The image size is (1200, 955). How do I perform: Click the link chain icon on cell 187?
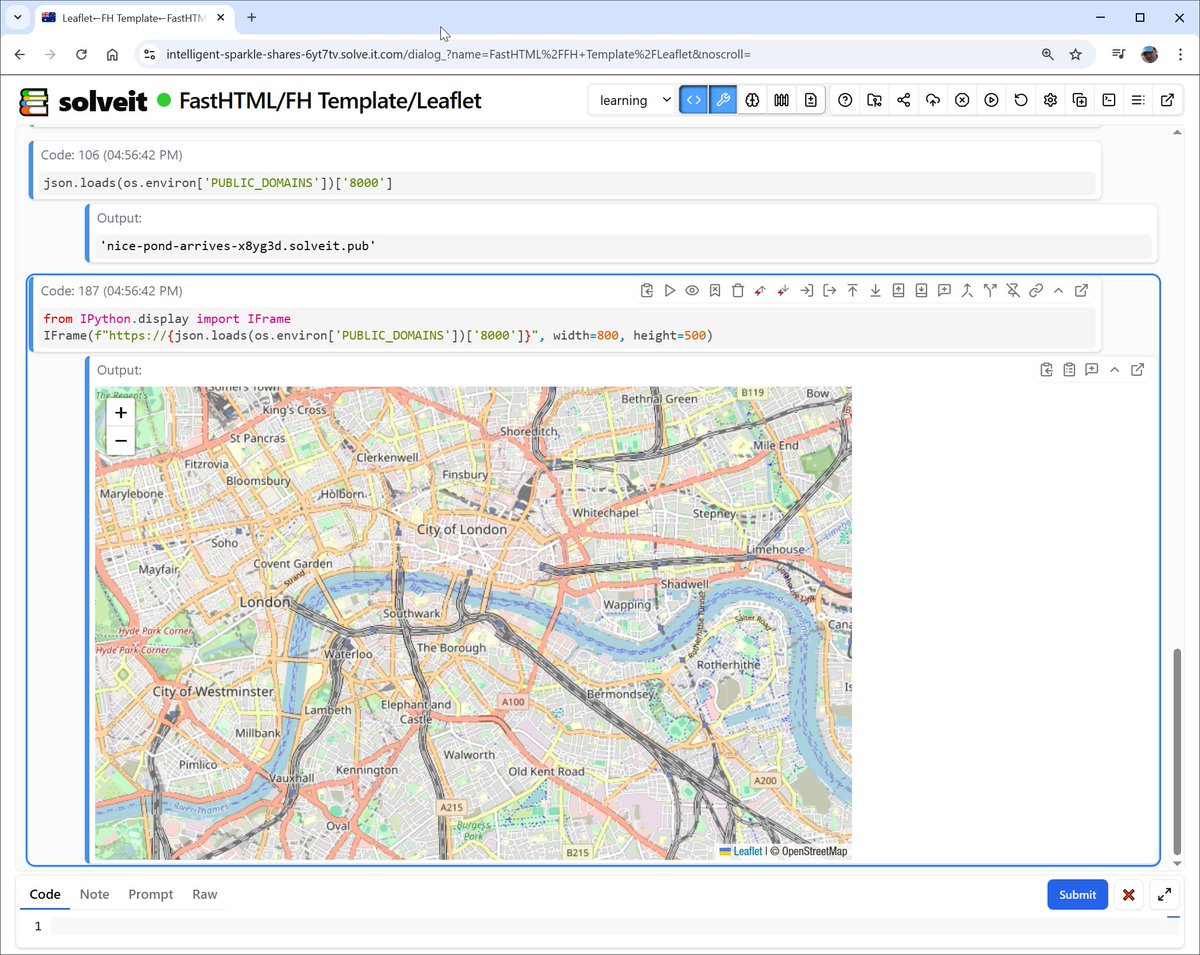tap(1036, 291)
